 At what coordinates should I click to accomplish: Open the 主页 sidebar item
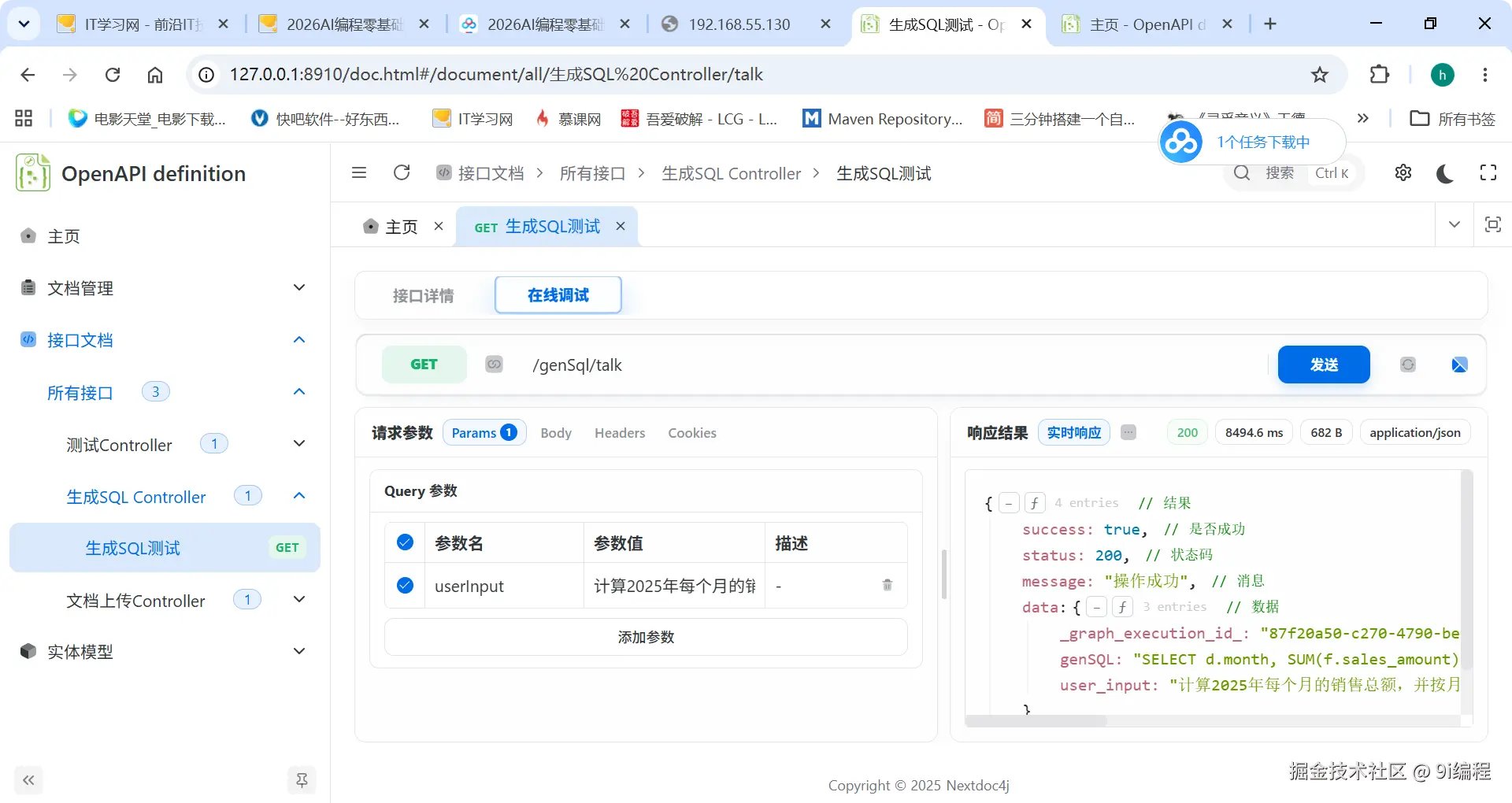(164, 236)
